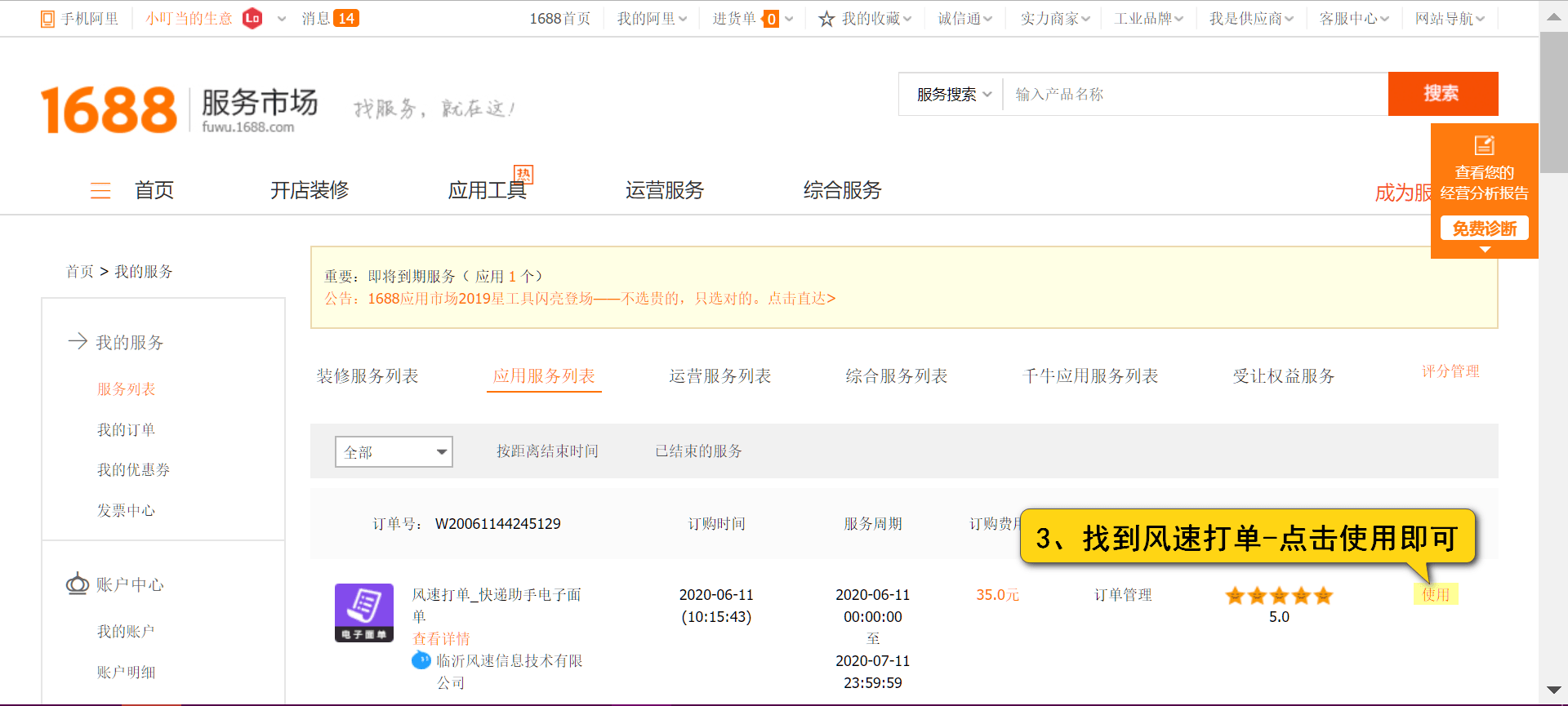
Task: Open the 综合服务 navigation item
Action: [843, 190]
